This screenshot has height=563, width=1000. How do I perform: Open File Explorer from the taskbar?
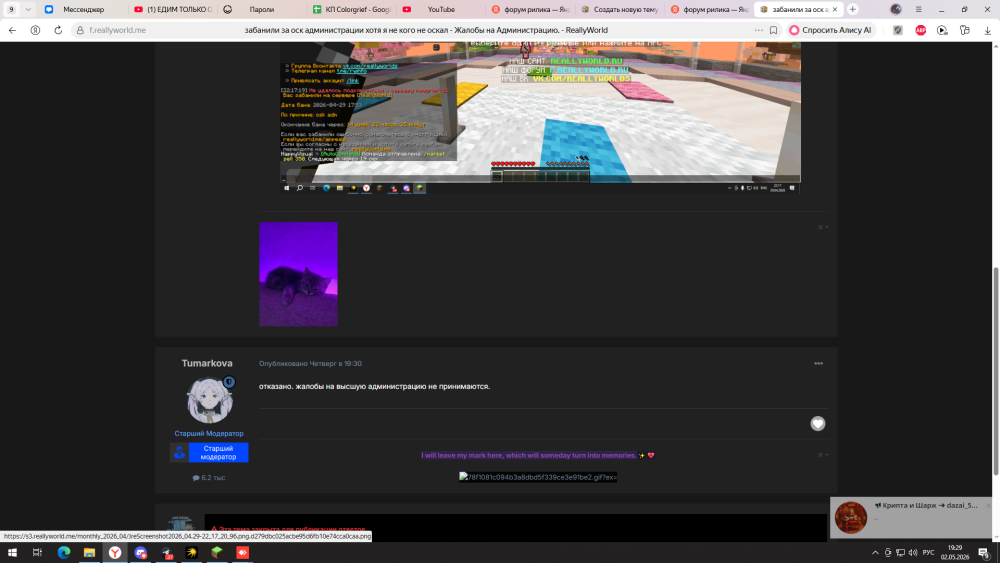89,553
